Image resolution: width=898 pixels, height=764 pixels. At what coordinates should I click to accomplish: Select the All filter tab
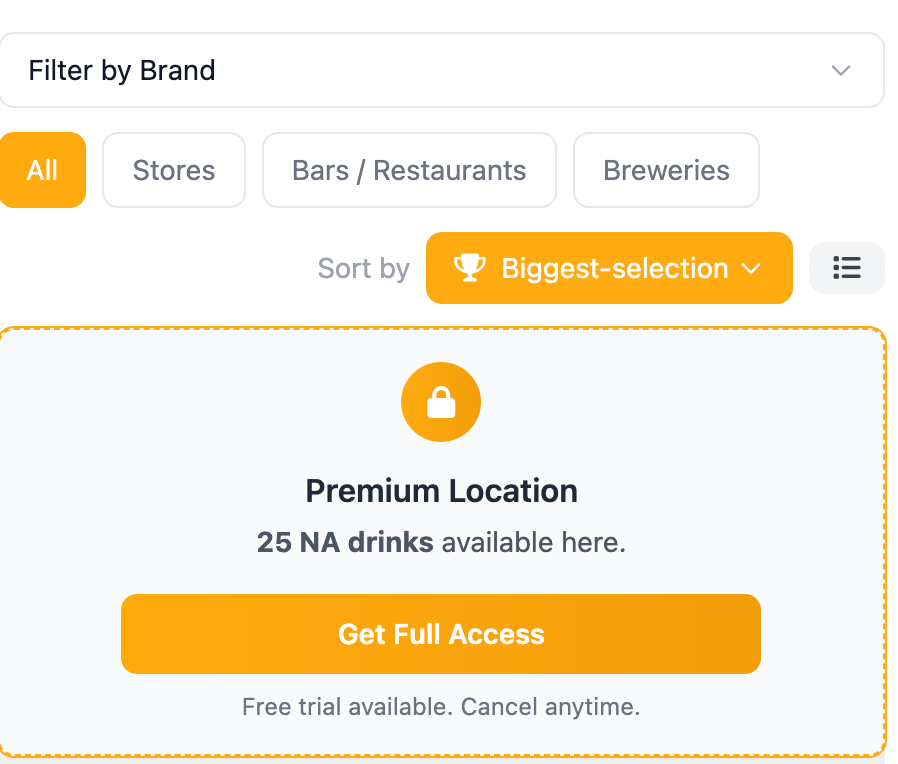tap(42, 170)
